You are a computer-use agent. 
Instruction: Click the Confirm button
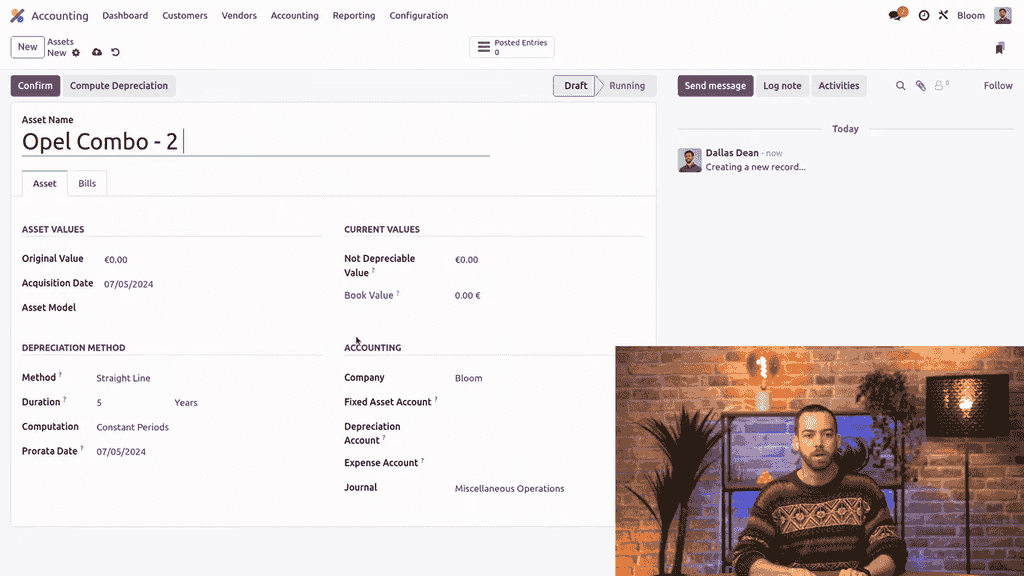point(35,86)
